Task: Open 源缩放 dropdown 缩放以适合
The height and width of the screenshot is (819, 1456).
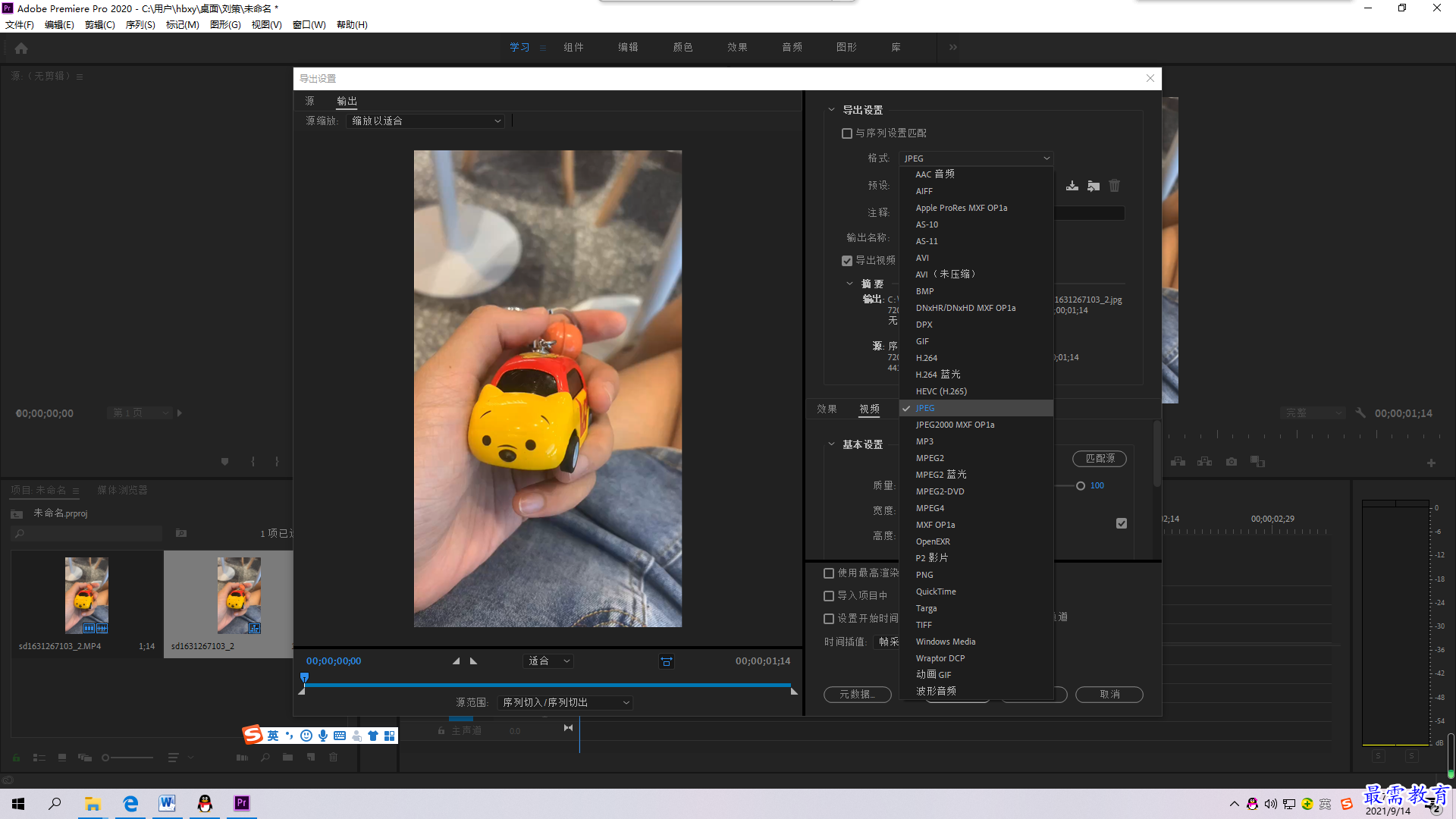Action: tap(425, 121)
